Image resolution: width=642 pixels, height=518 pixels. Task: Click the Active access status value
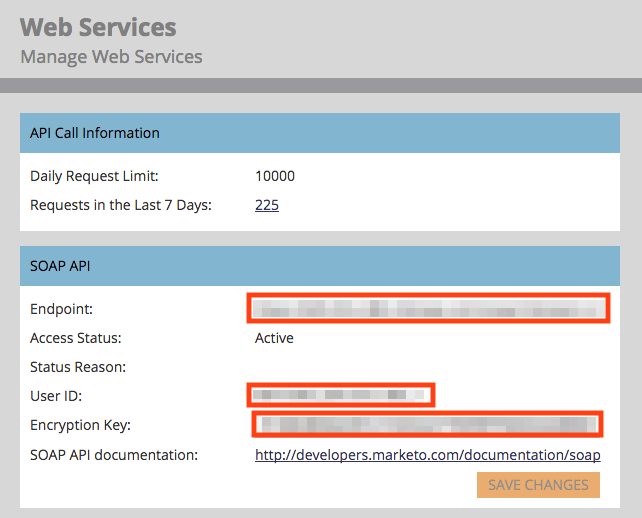(x=274, y=338)
